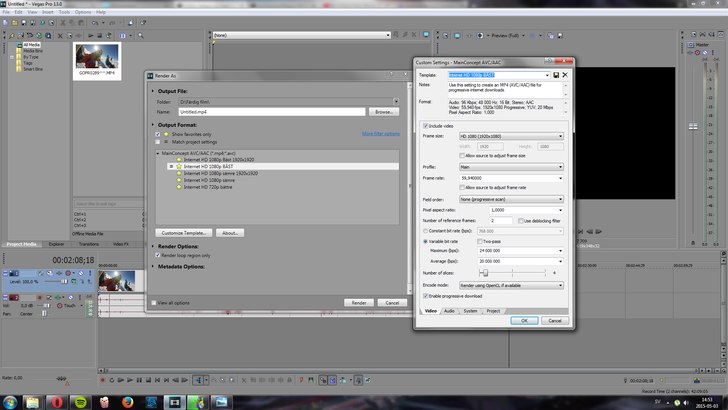This screenshot has width=728, height=410.
Task: Click the Firefox icon in the taskbar
Action: pyautogui.click(x=126, y=401)
